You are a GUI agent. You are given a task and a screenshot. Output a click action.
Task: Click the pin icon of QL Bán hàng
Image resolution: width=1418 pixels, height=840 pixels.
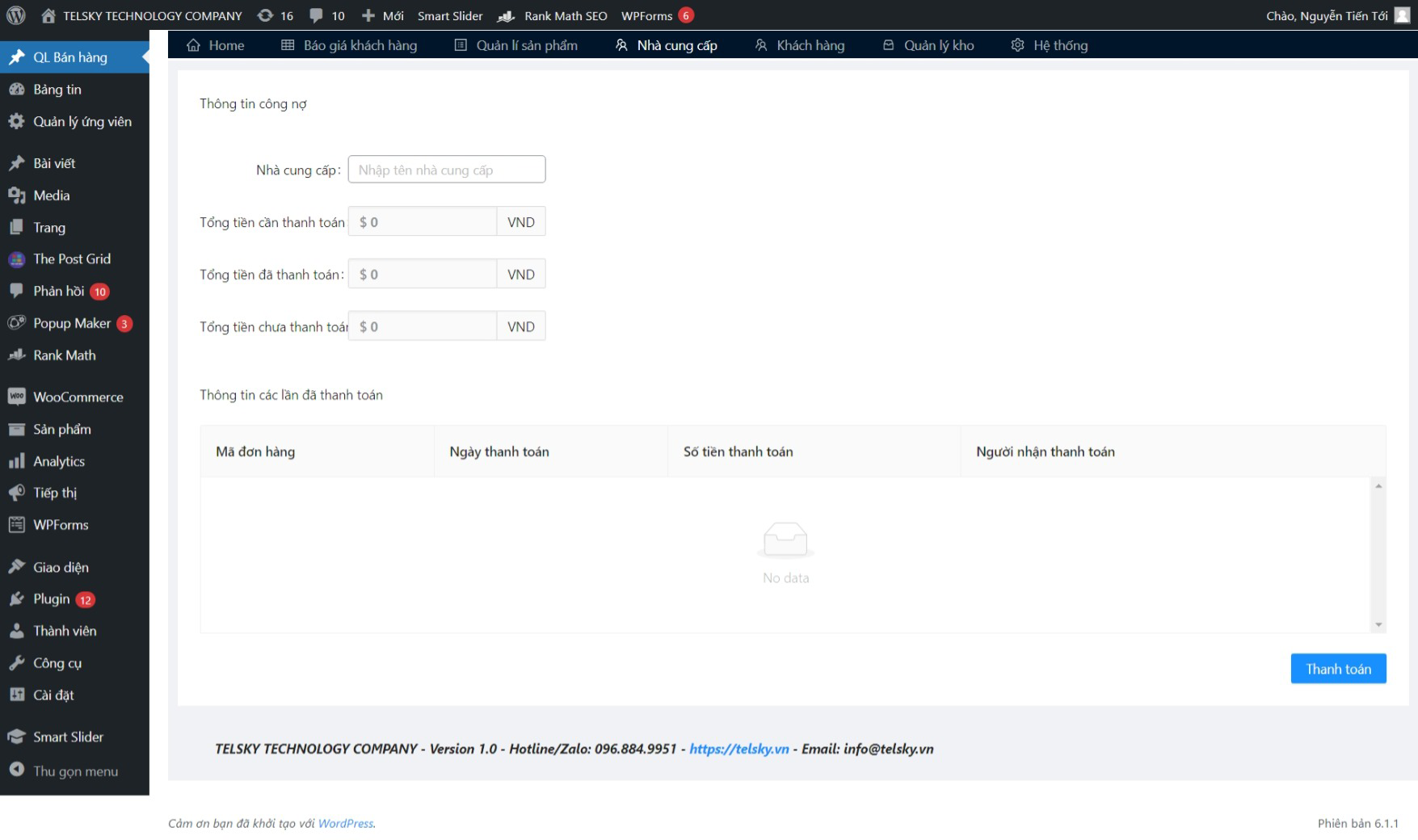click(16, 57)
